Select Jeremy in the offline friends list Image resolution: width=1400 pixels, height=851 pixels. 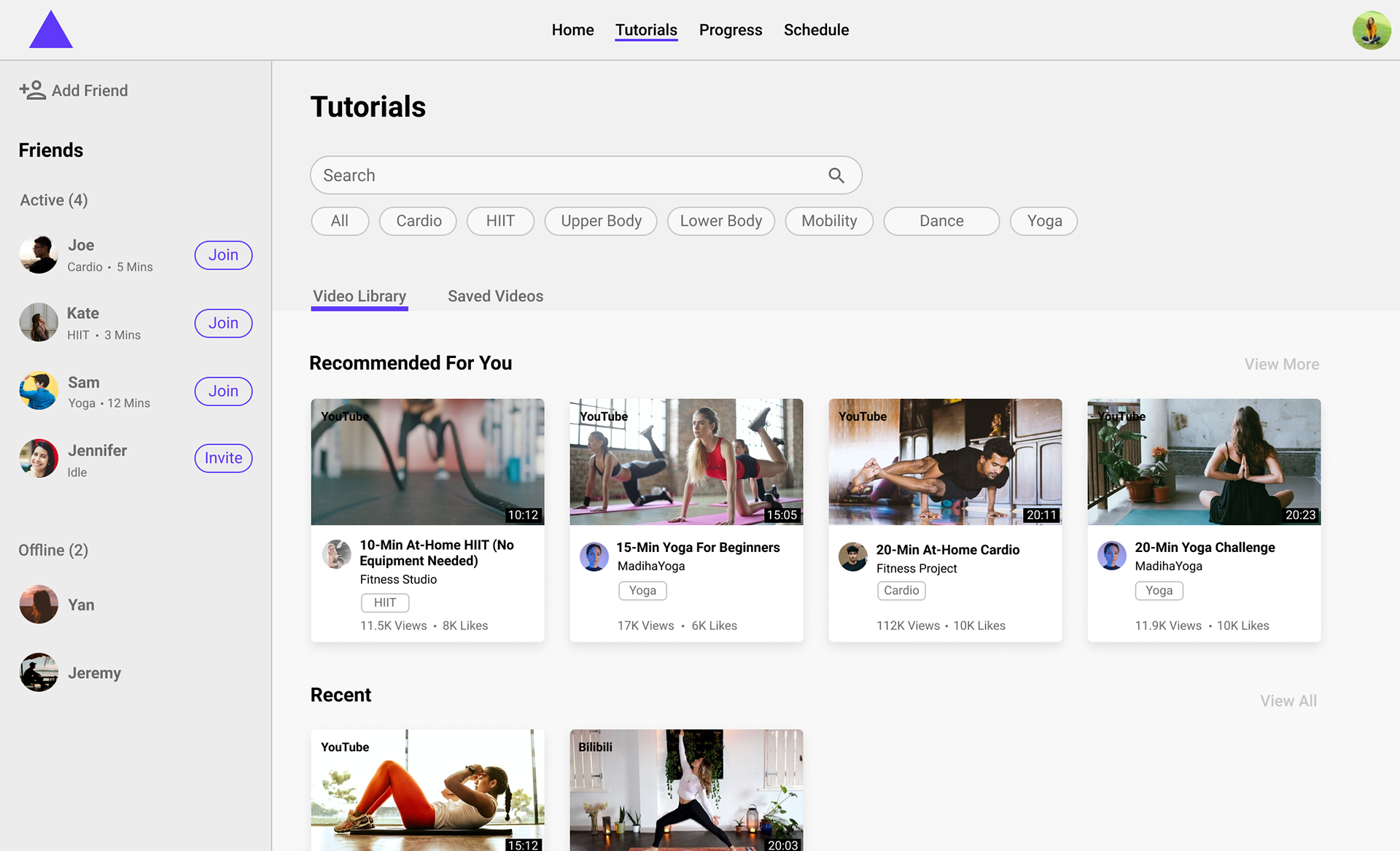click(94, 673)
